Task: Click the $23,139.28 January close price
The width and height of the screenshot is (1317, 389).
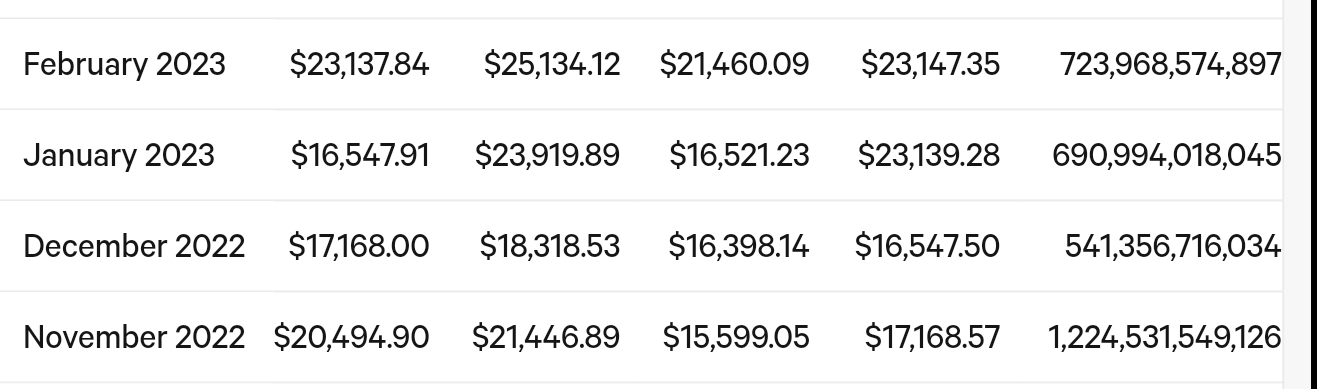Action: point(928,155)
